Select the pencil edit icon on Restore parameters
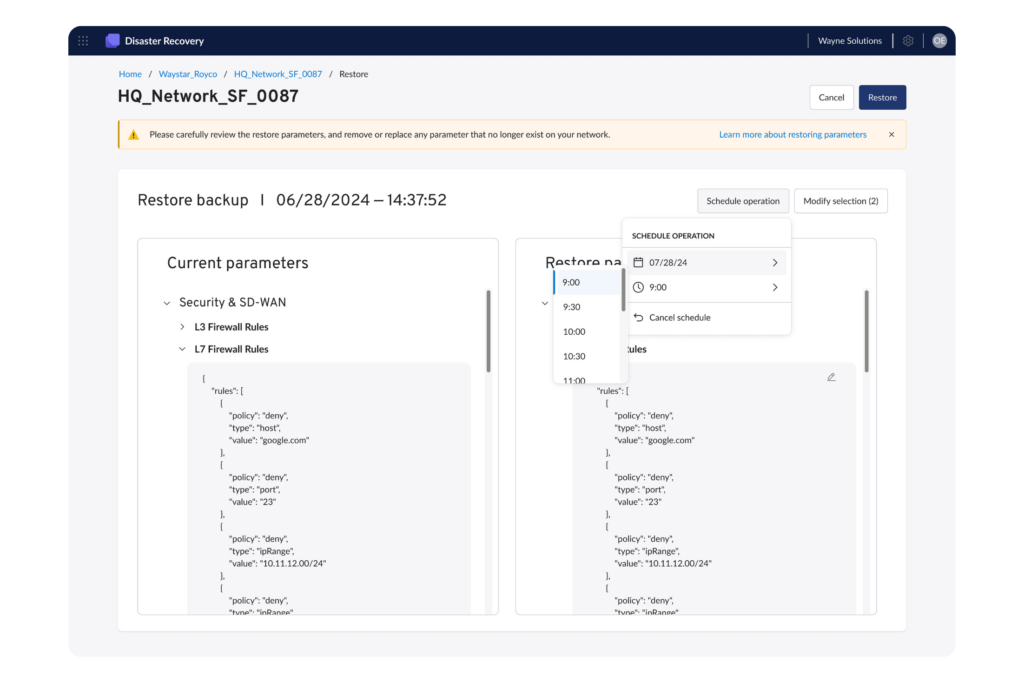This screenshot has width=1024, height=683. pos(831,376)
